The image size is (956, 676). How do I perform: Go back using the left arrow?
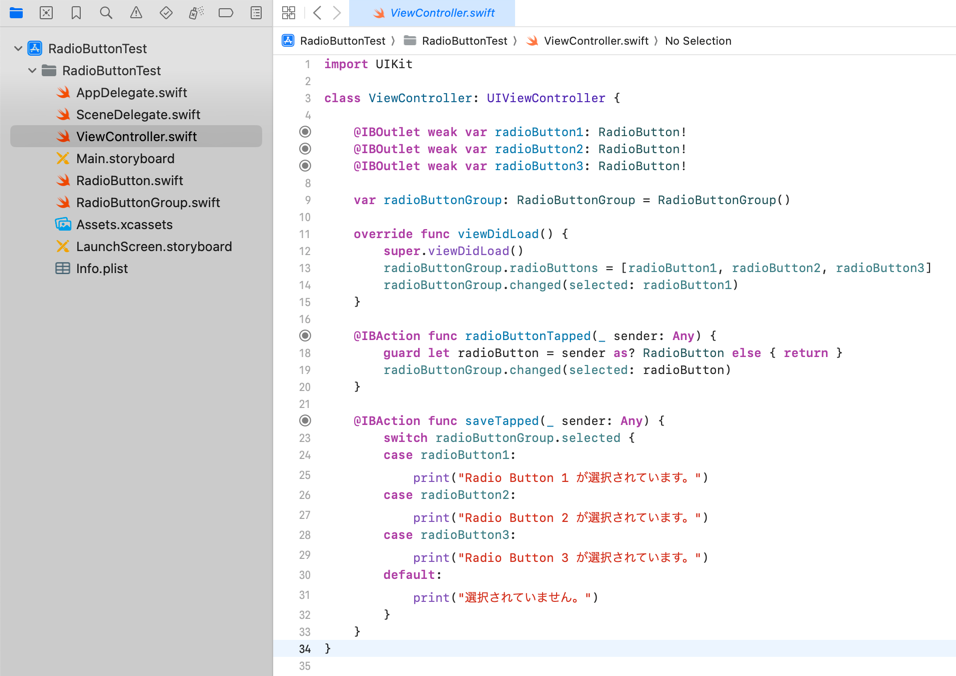pos(317,13)
